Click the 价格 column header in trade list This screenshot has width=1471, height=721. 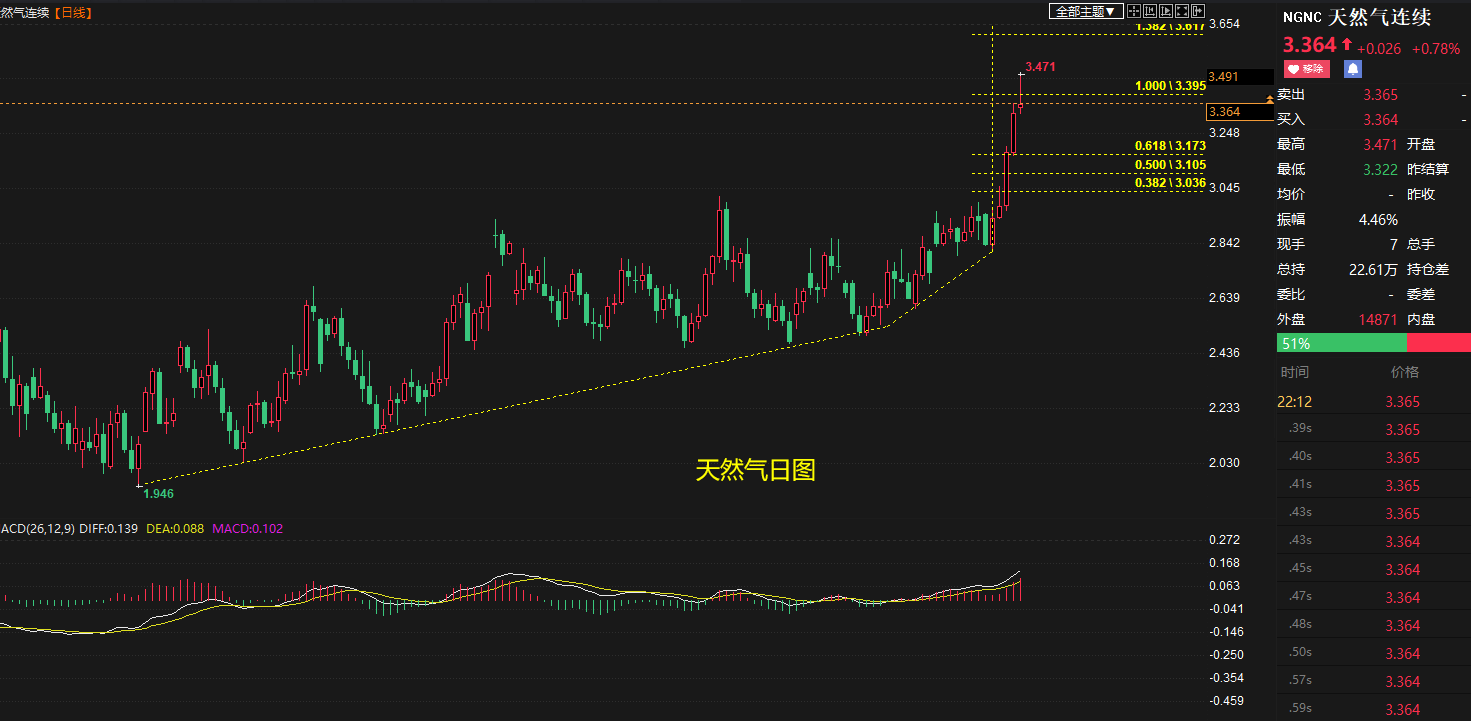click(1404, 372)
